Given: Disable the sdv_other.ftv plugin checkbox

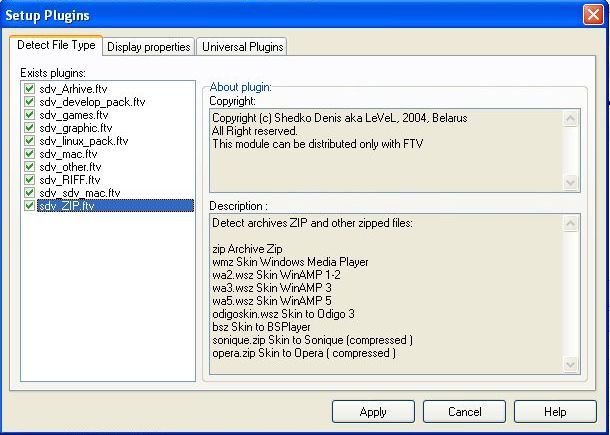Looking at the screenshot, I should pyautogui.click(x=29, y=167).
